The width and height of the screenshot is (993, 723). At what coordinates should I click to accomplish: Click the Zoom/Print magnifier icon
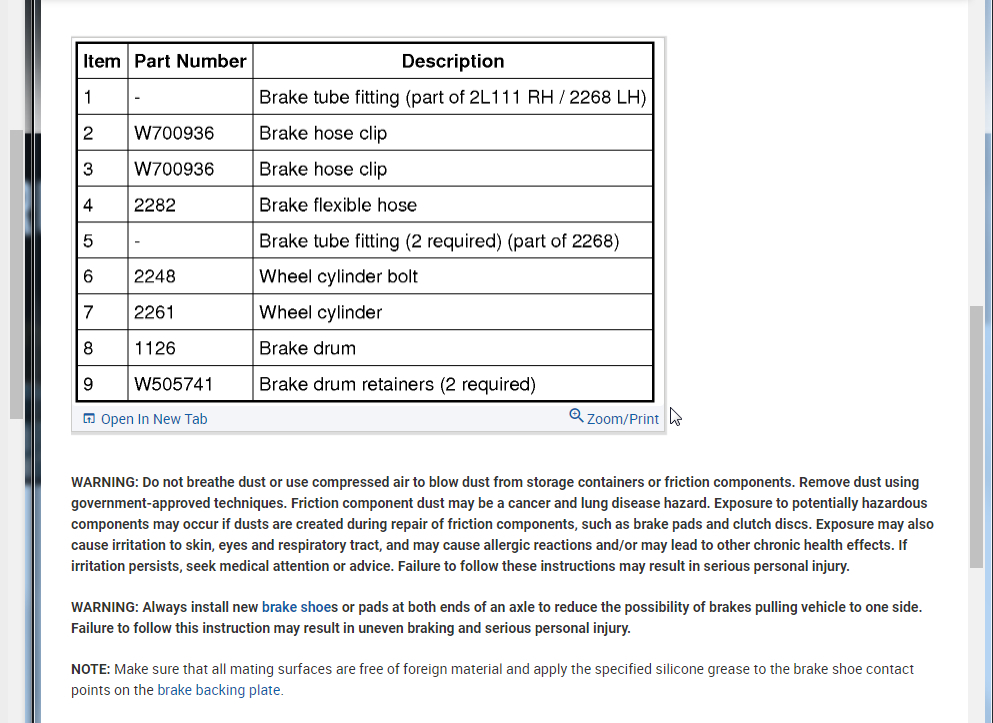576,415
